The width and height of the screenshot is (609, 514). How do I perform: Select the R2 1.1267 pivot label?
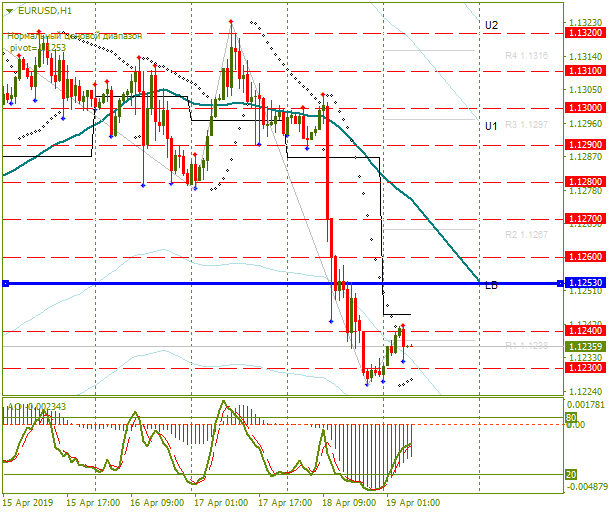(526, 235)
